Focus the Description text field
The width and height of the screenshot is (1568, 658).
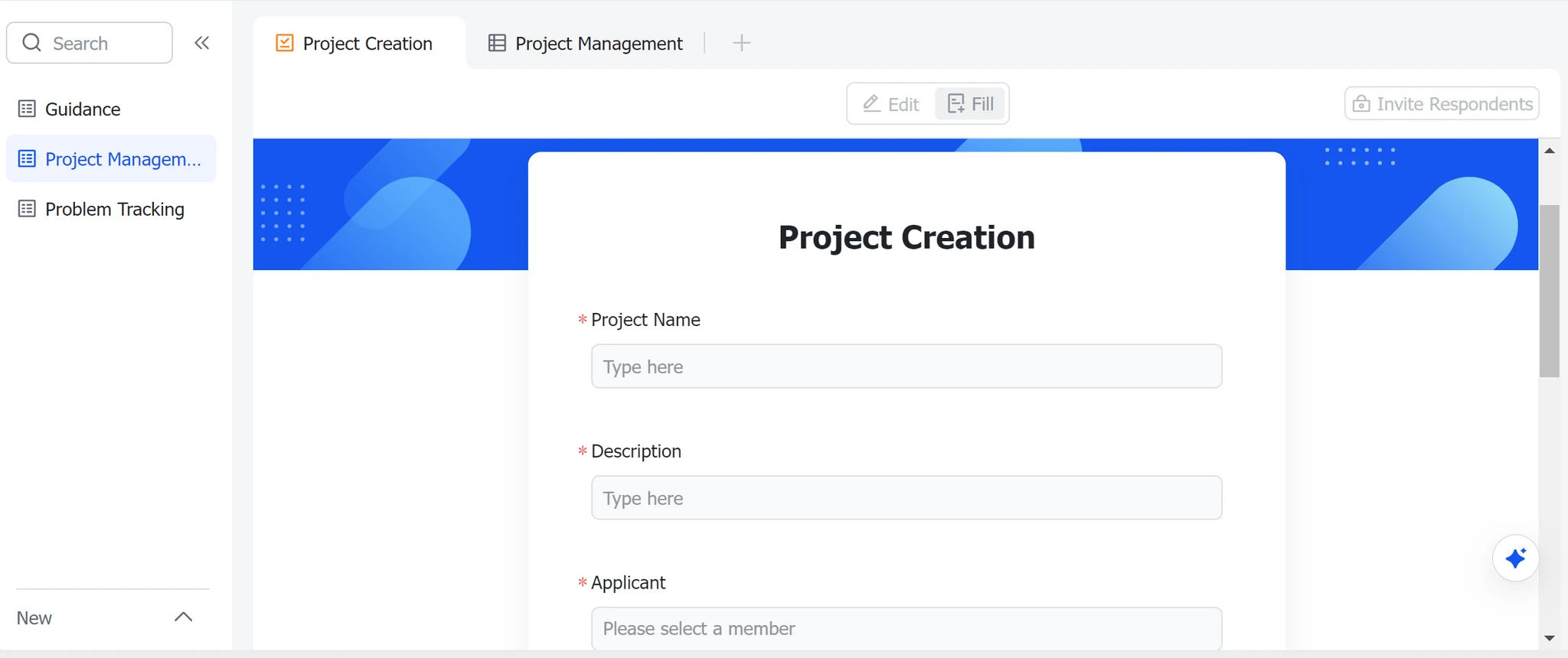[906, 498]
